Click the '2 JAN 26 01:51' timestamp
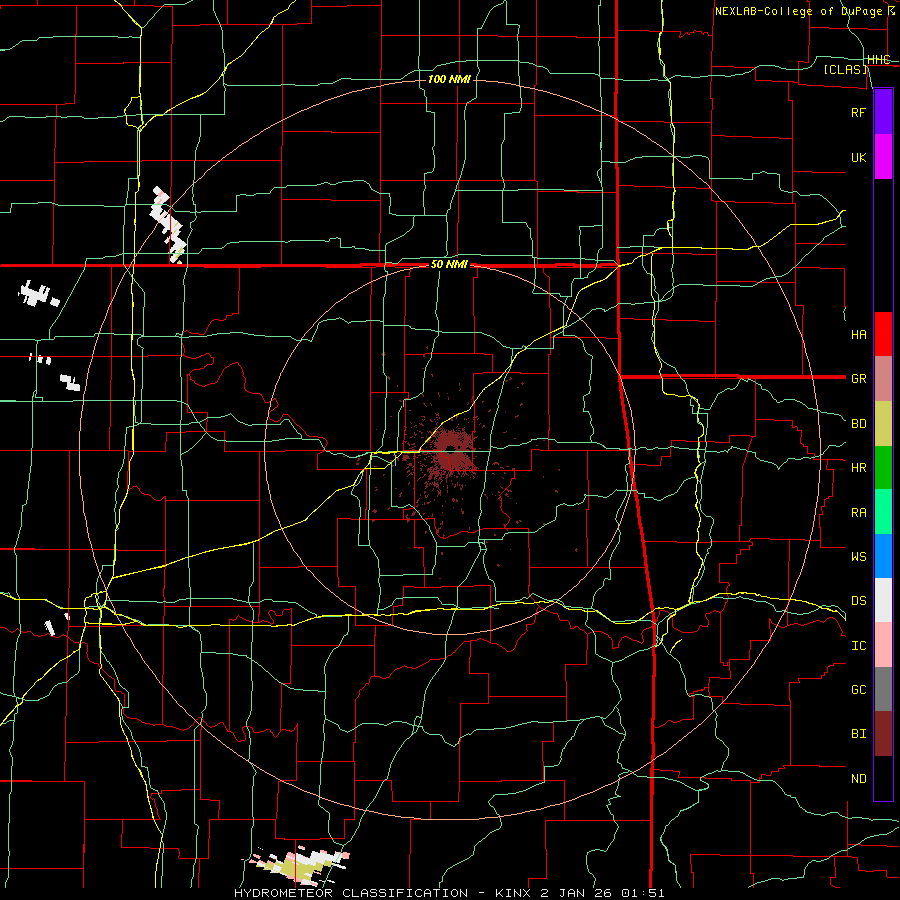The width and height of the screenshot is (900, 900). tap(603, 893)
